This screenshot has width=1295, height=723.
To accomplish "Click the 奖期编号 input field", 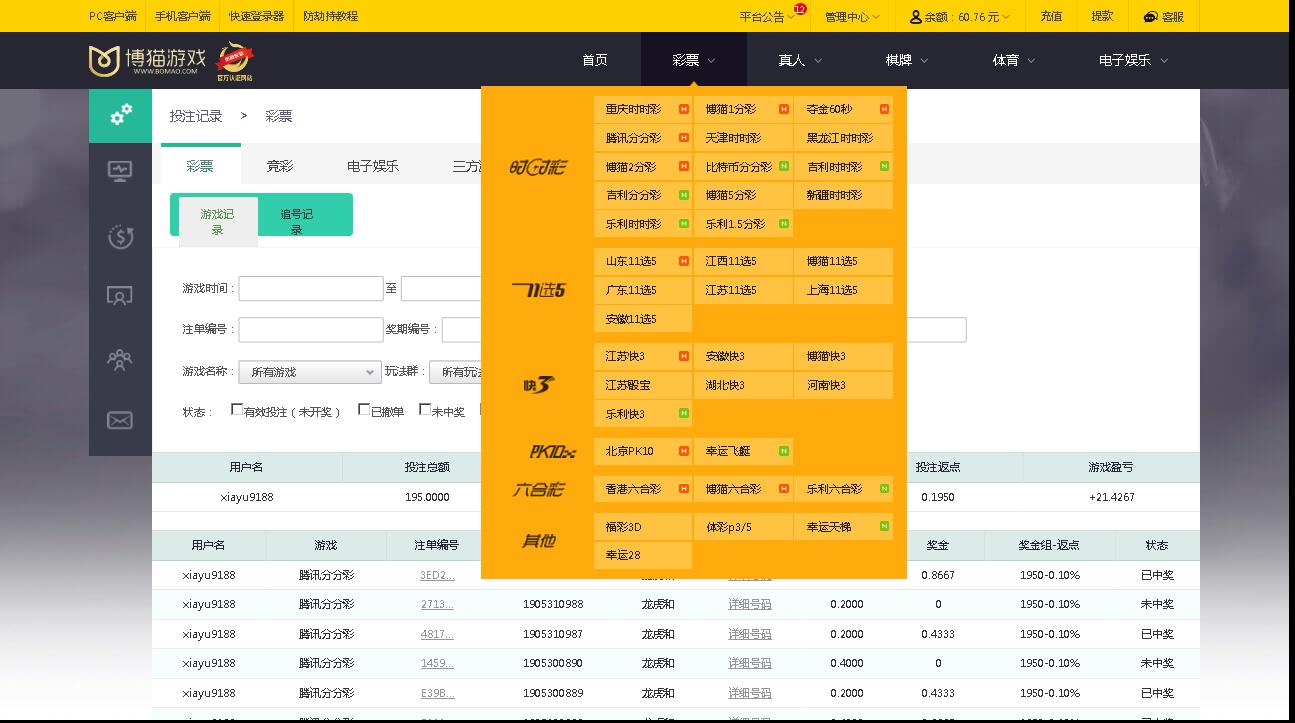I will click(x=462, y=329).
